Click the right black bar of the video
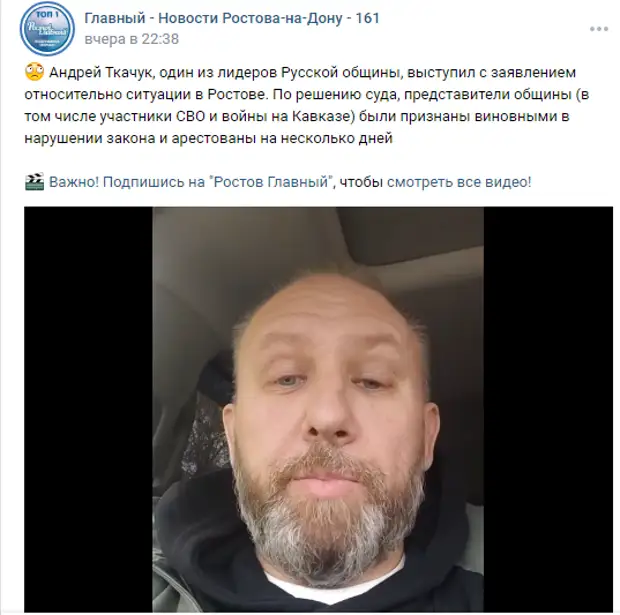 tap(548, 409)
